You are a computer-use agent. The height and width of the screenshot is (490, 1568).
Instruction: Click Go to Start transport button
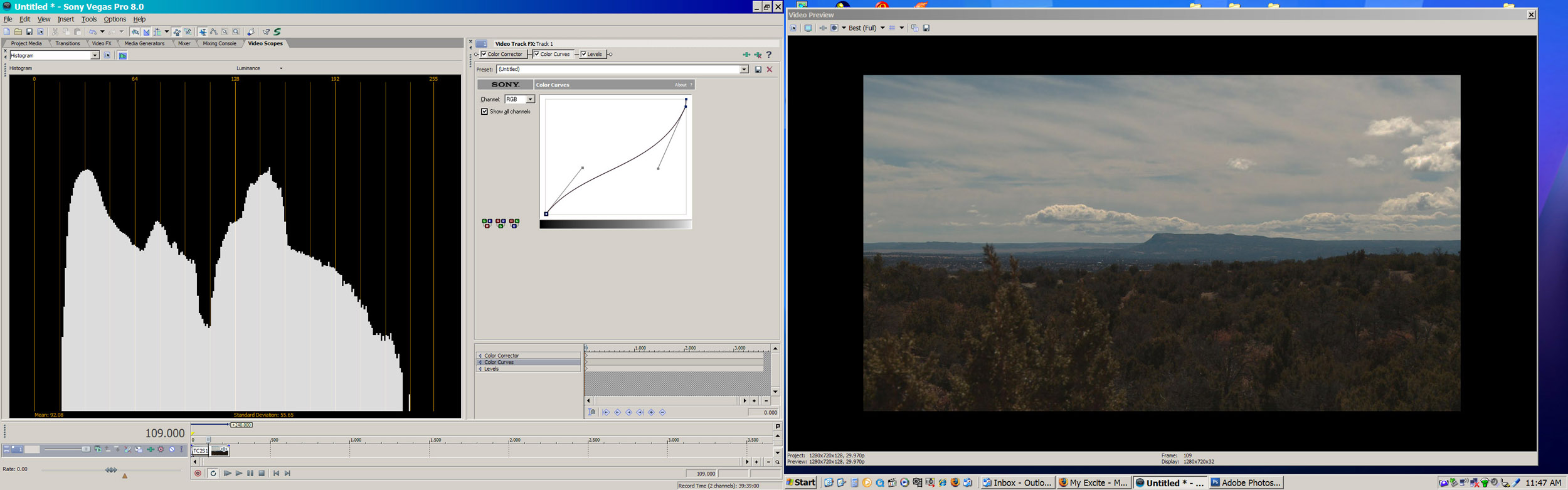point(276,473)
